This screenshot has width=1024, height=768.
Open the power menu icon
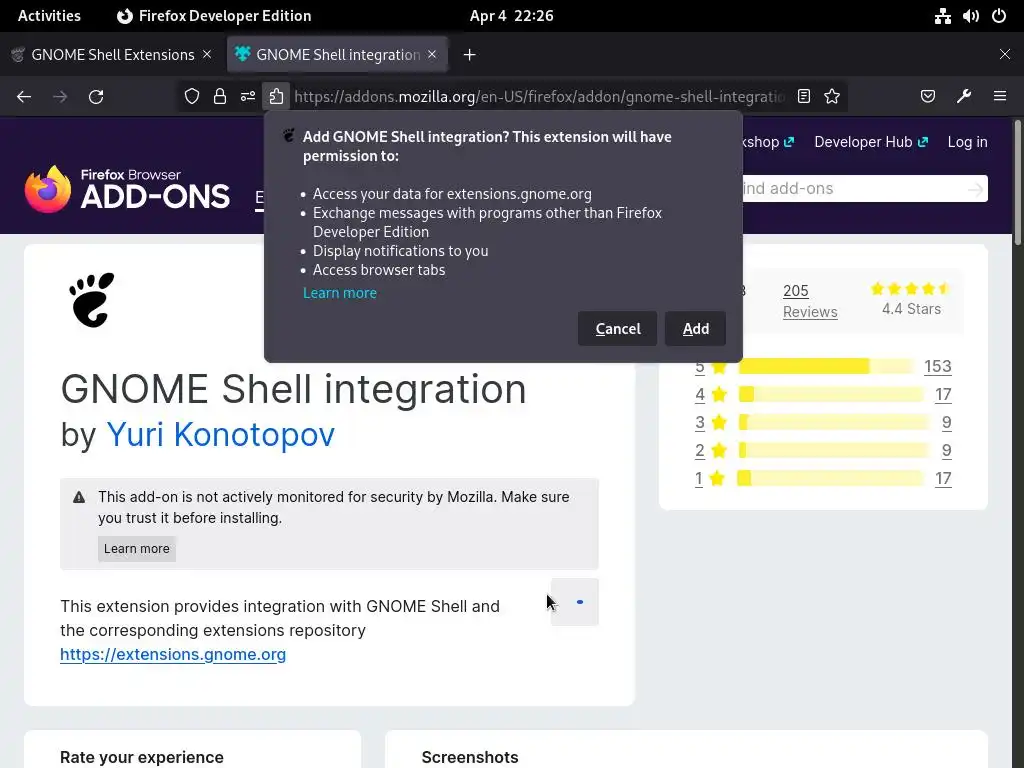pos(999,16)
